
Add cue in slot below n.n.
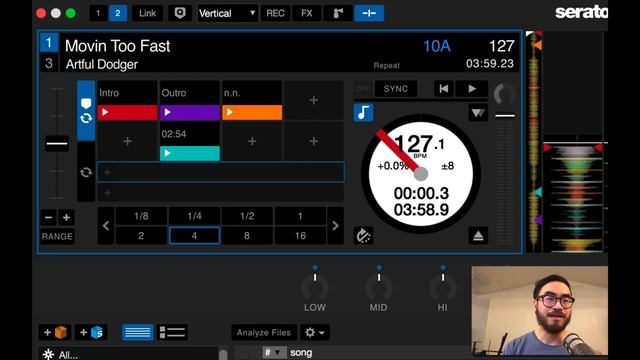pos(252,141)
